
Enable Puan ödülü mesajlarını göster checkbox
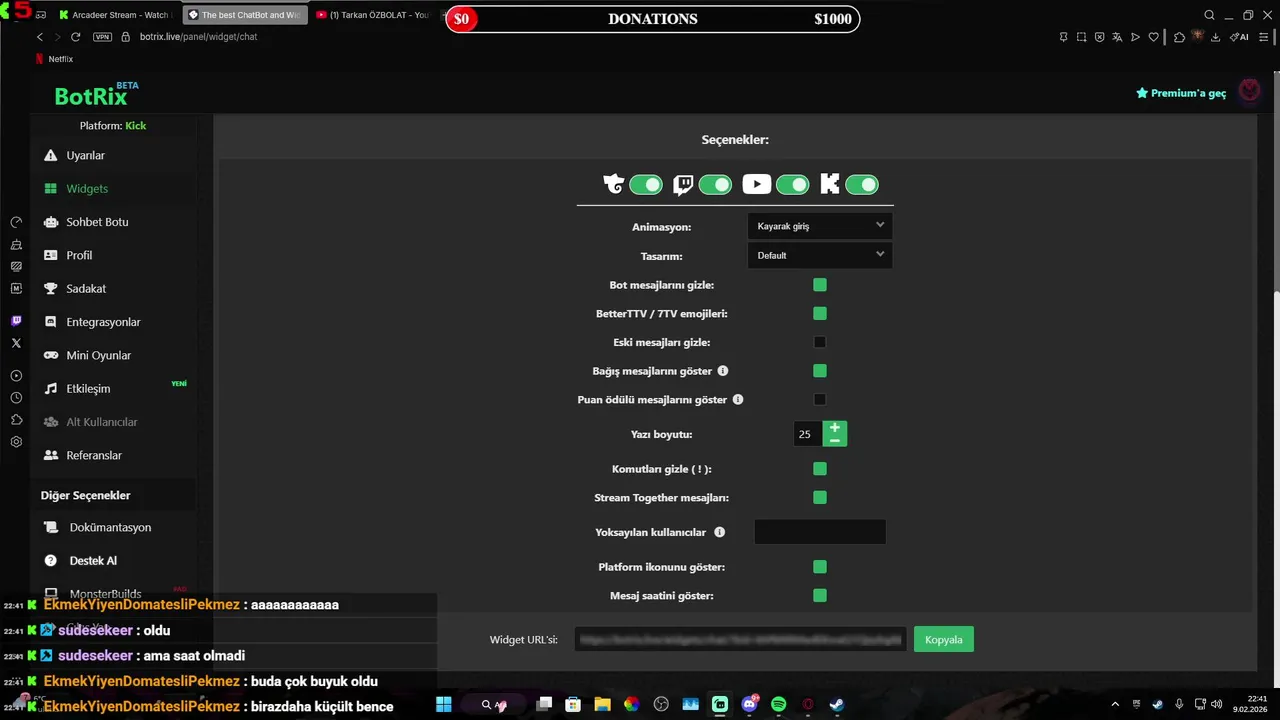point(820,400)
